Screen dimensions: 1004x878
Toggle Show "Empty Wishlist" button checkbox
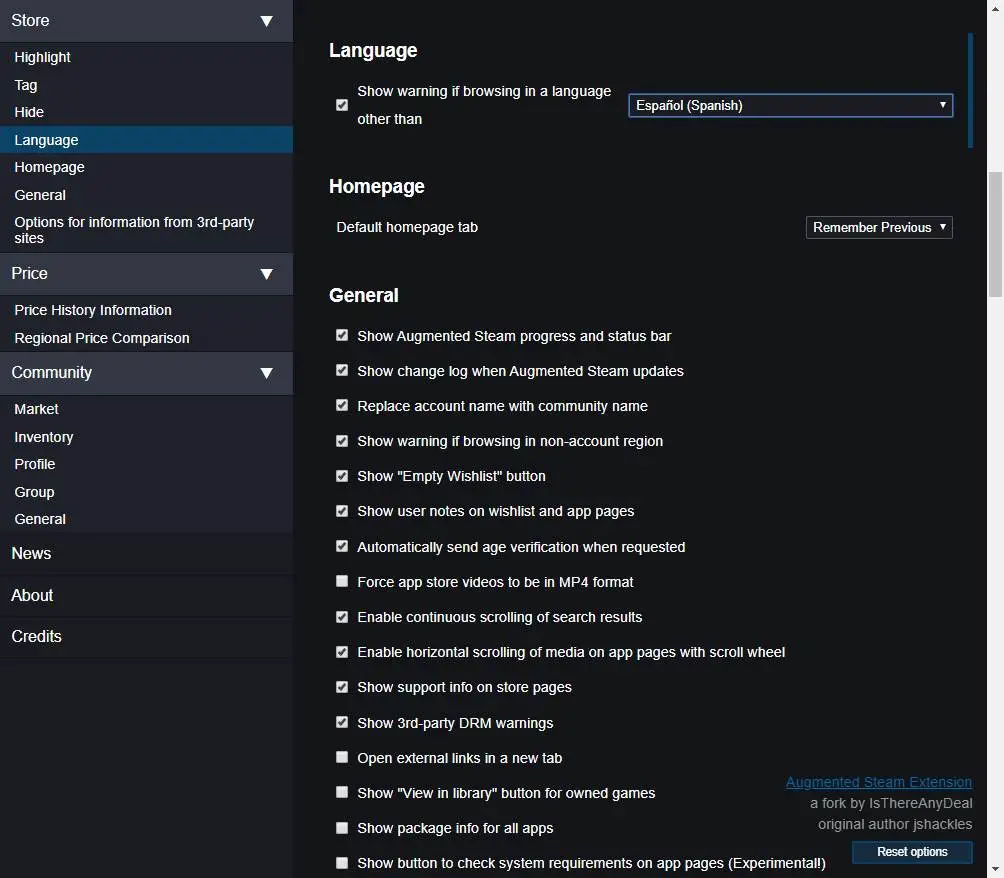pos(342,476)
